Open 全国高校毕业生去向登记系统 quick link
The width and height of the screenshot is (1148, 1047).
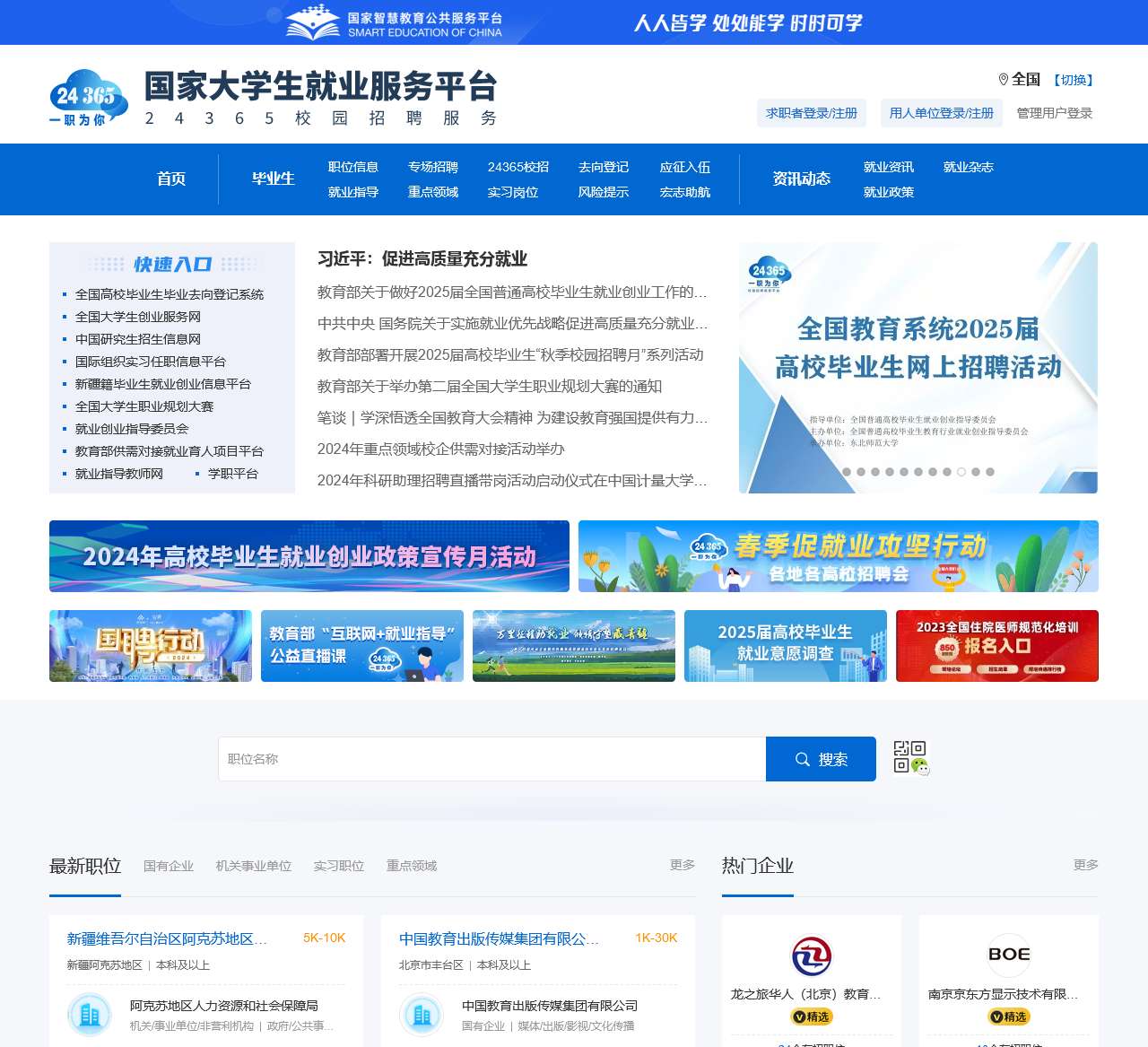[x=170, y=294]
